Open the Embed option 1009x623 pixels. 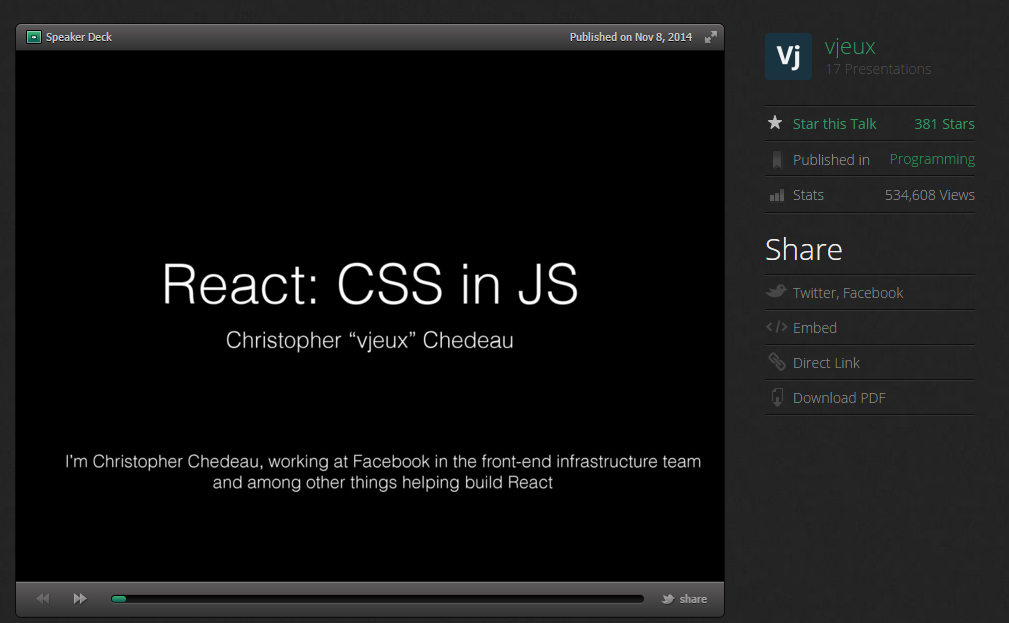pyautogui.click(x=815, y=328)
